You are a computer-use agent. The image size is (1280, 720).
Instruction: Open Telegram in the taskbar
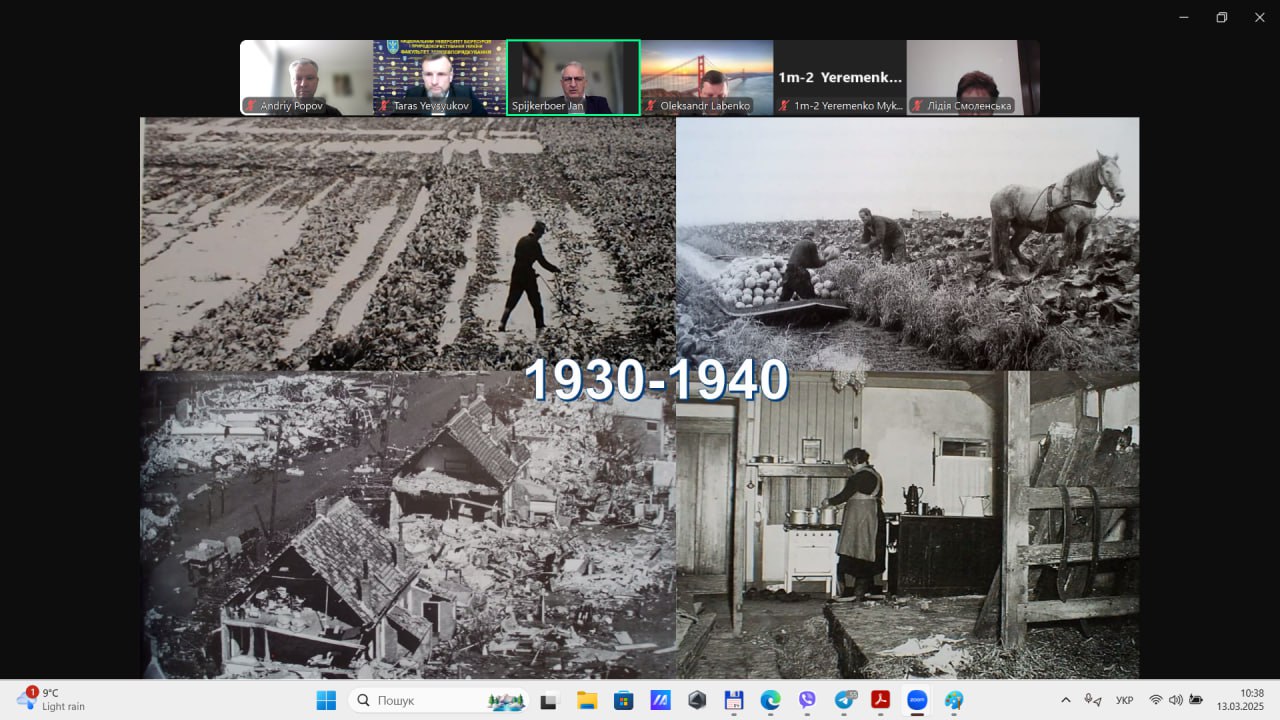tap(844, 700)
